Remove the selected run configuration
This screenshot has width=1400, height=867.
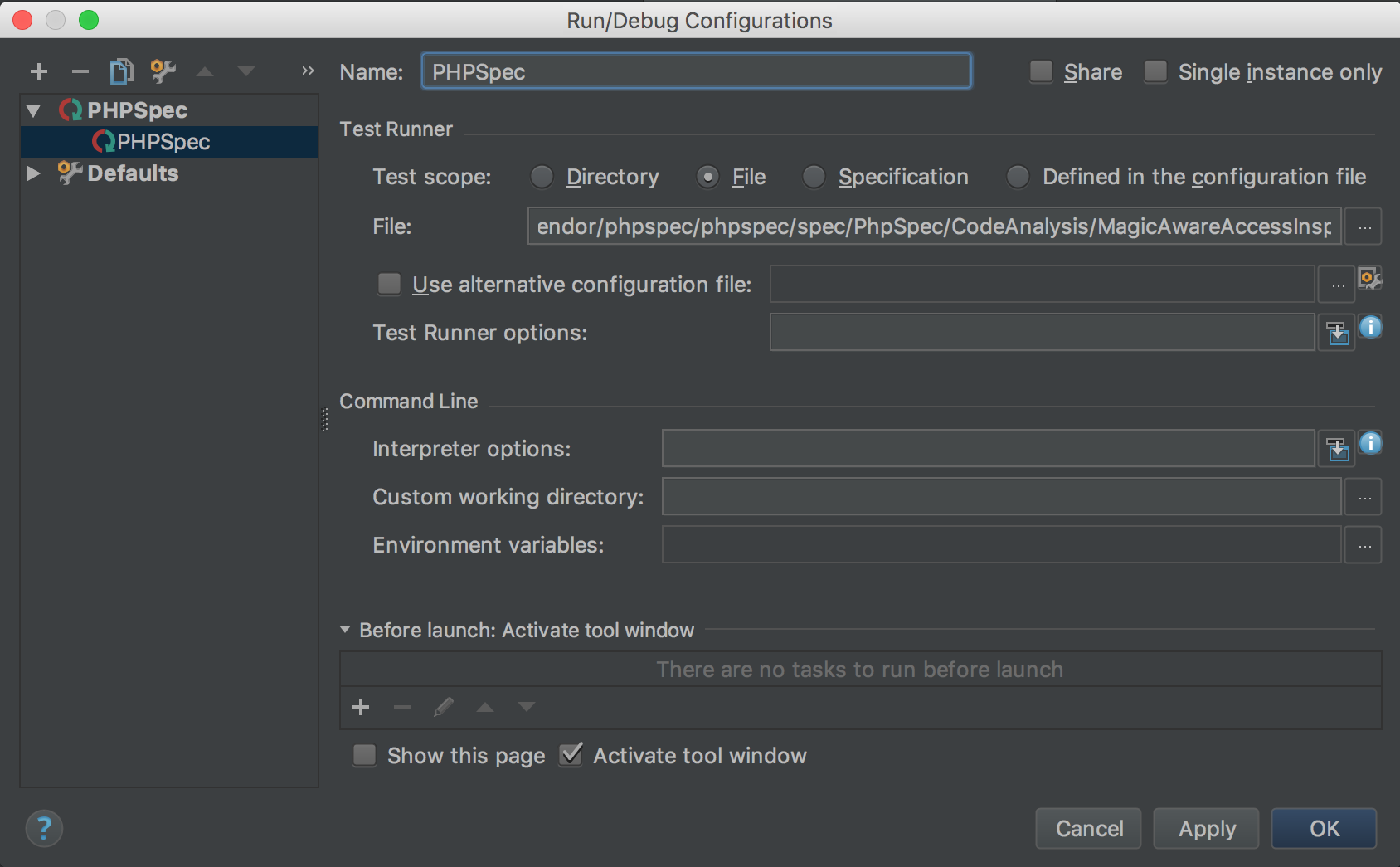tap(80, 71)
